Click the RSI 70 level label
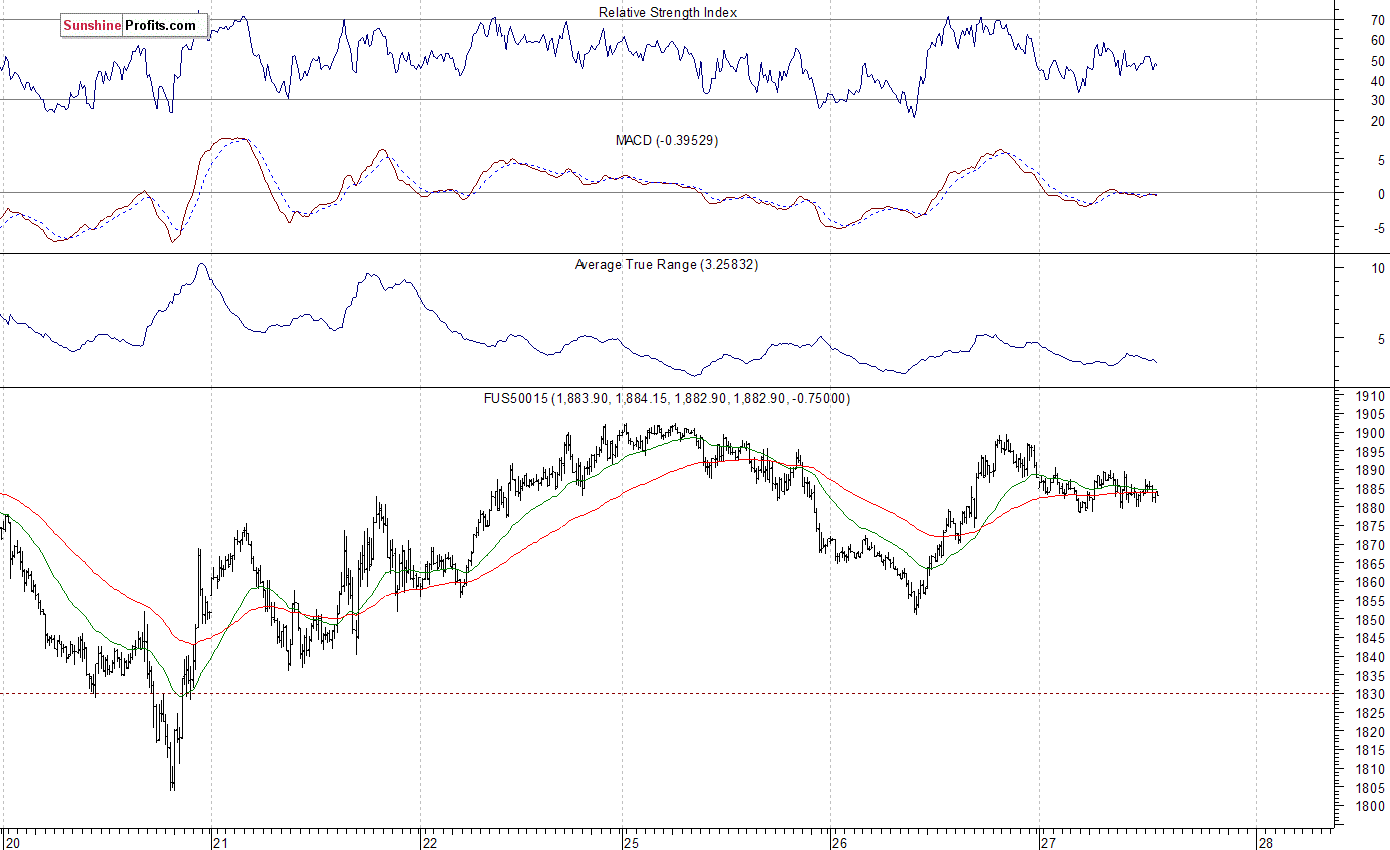 [x=1377, y=20]
